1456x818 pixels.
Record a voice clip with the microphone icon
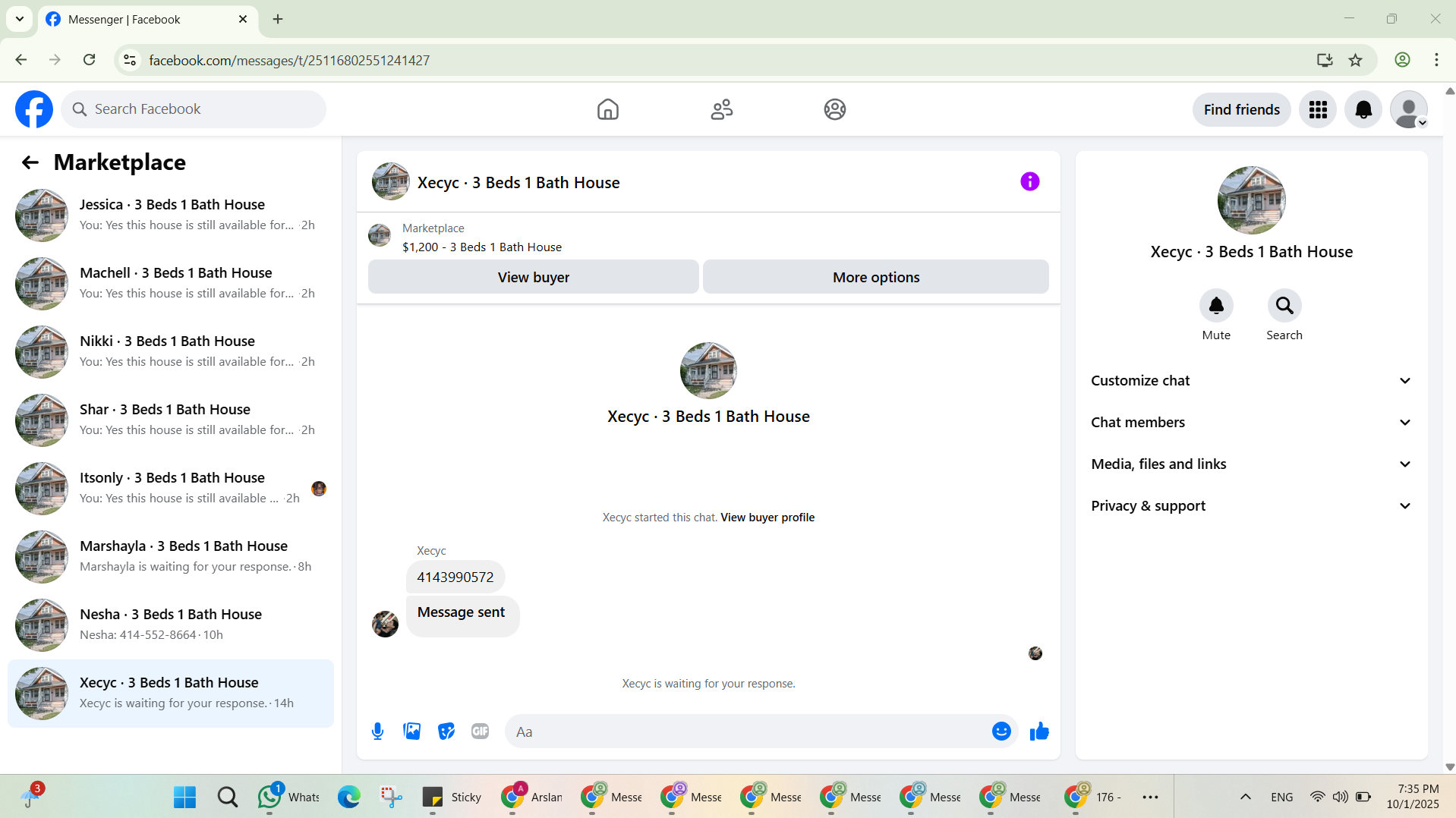pos(378,731)
